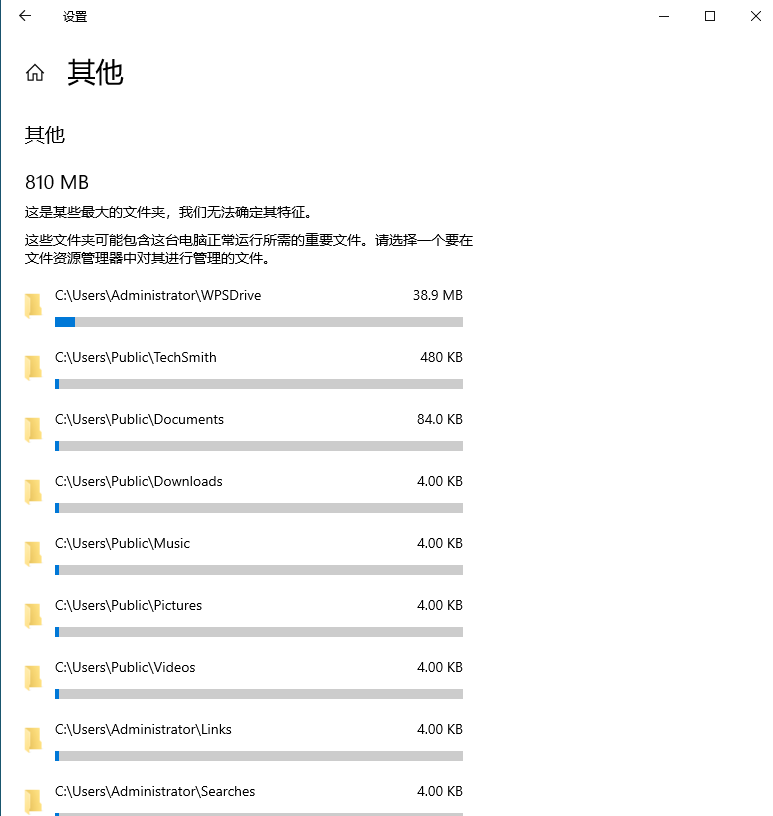Select C:\Users\Public\Music path
Screen dimensions: 773x816
[x=122, y=543]
